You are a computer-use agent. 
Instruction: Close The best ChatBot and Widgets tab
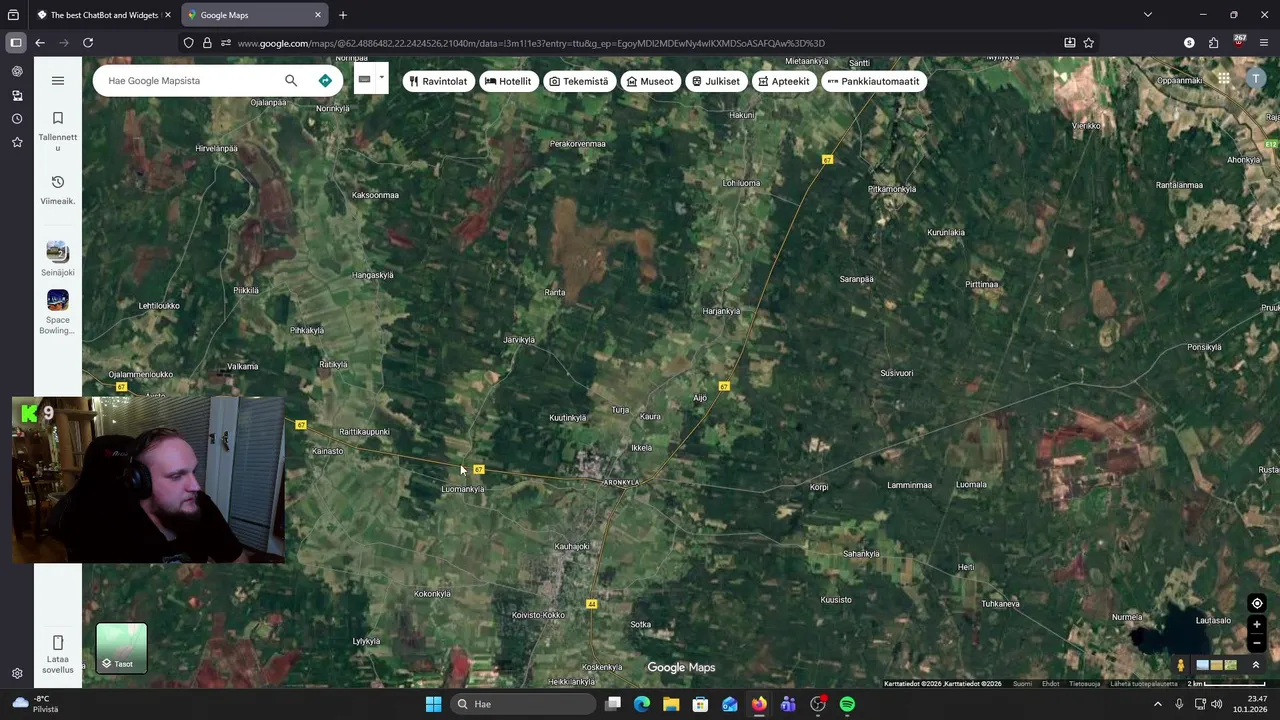(x=168, y=15)
